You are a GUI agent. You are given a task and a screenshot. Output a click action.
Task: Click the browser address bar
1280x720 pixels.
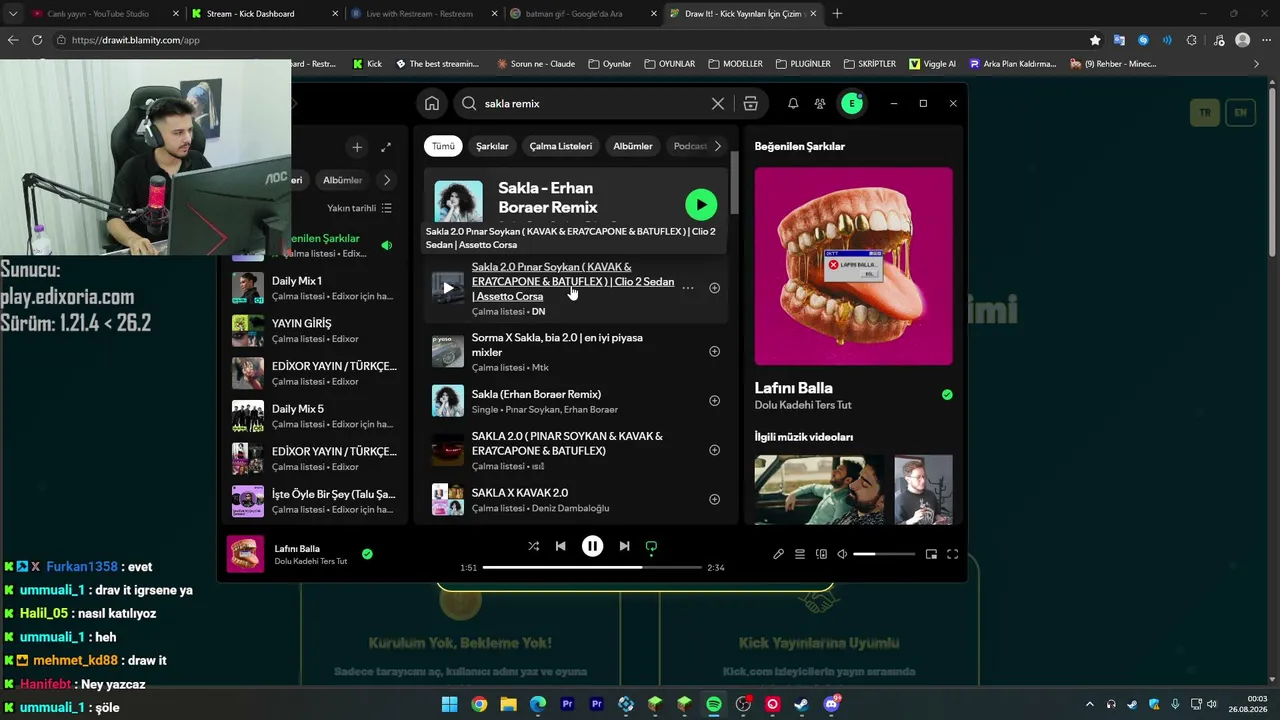click(x=570, y=40)
